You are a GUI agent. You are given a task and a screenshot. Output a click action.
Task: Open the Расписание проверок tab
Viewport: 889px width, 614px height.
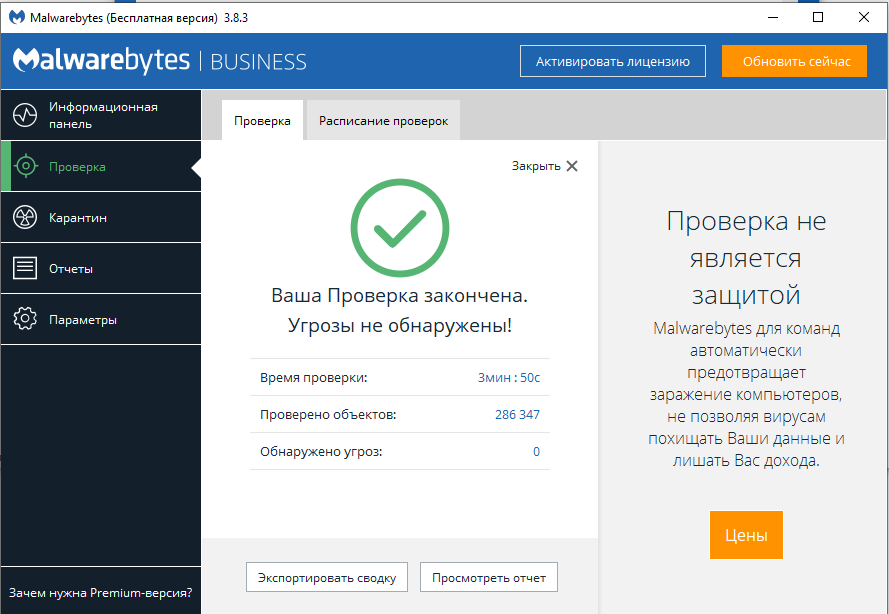(383, 121)
